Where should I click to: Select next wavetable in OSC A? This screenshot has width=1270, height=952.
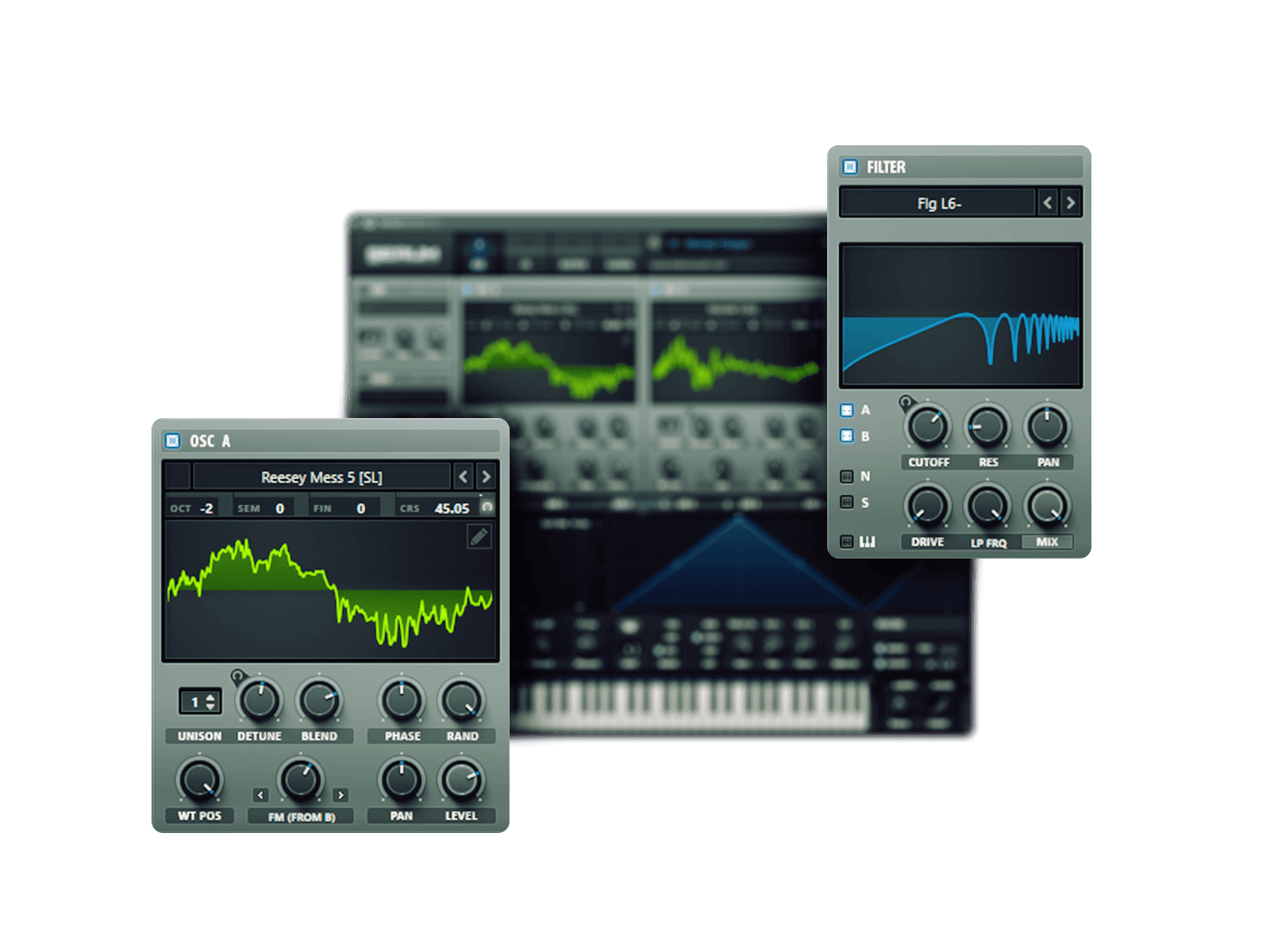486,477
